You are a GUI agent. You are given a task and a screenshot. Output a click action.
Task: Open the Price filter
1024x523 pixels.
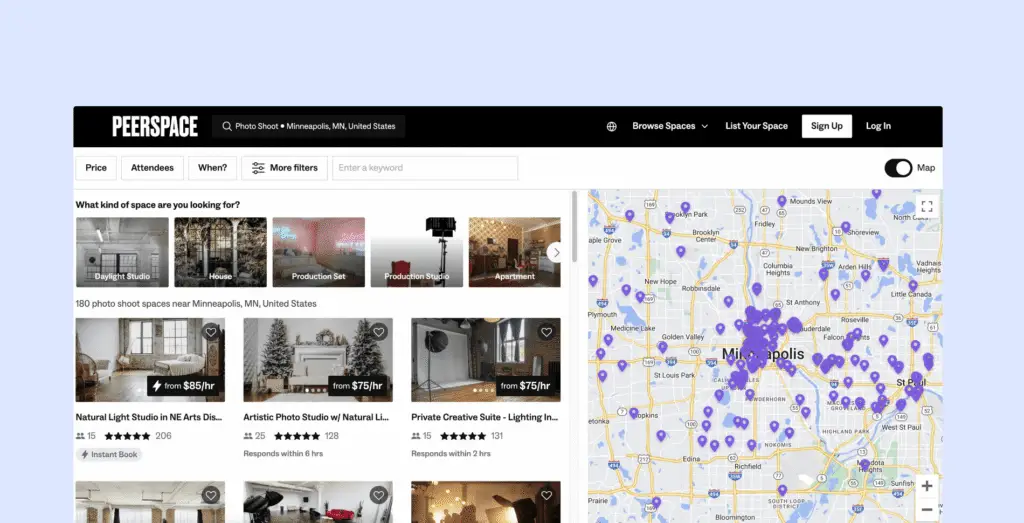(x=96, y=168)
